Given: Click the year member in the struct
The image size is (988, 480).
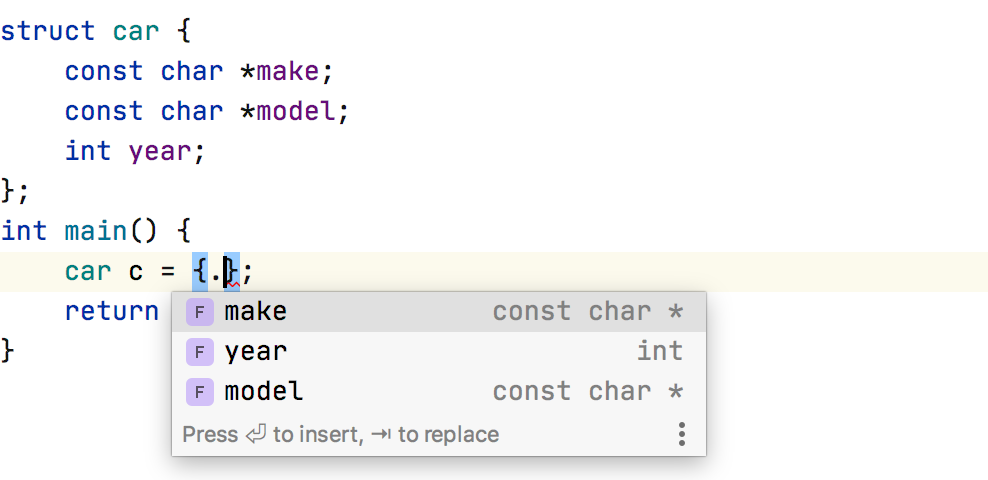Looking at the screenshot, I should (x=160, y=152).
